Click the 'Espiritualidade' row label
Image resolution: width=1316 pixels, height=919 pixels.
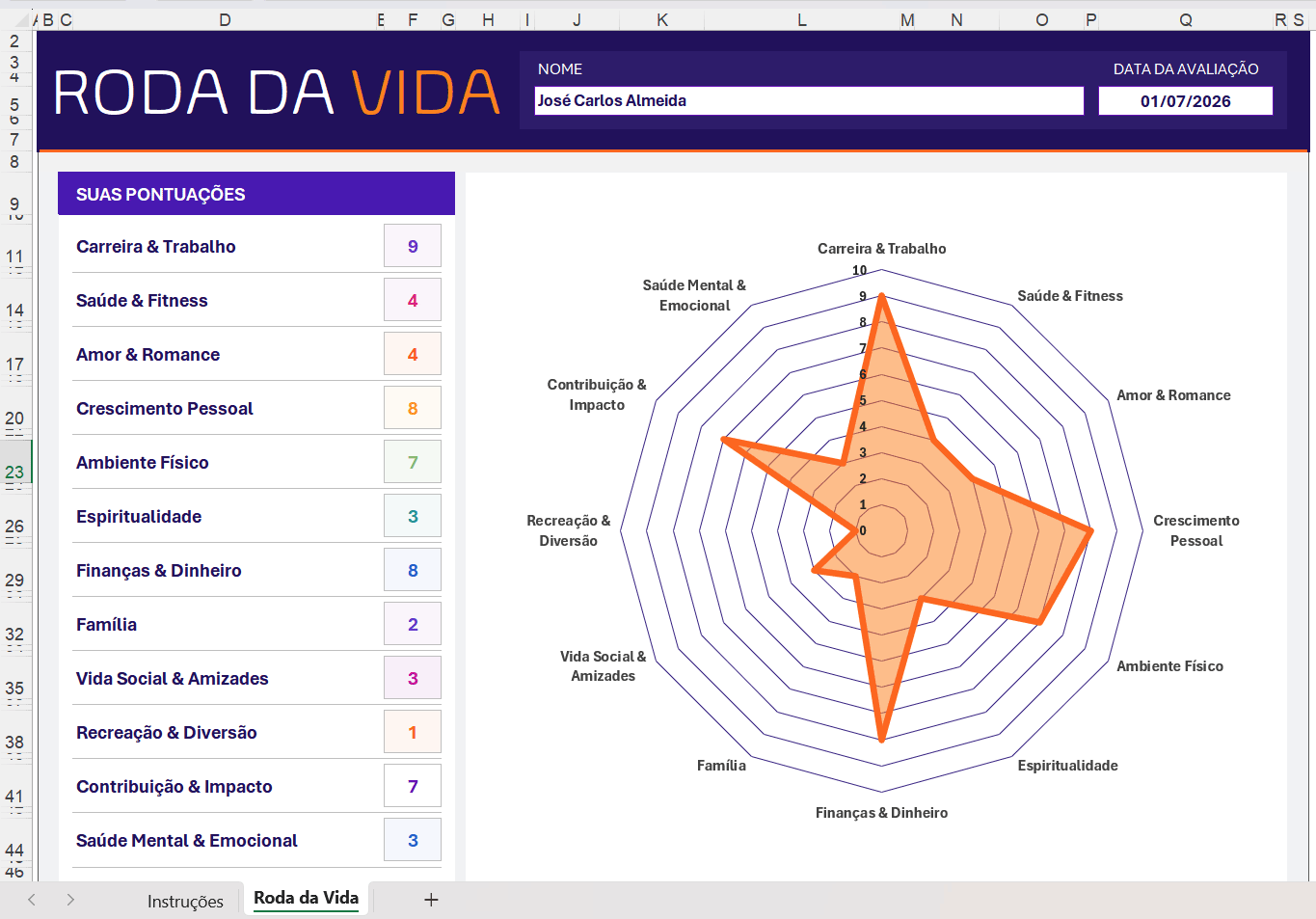(139, 516)
